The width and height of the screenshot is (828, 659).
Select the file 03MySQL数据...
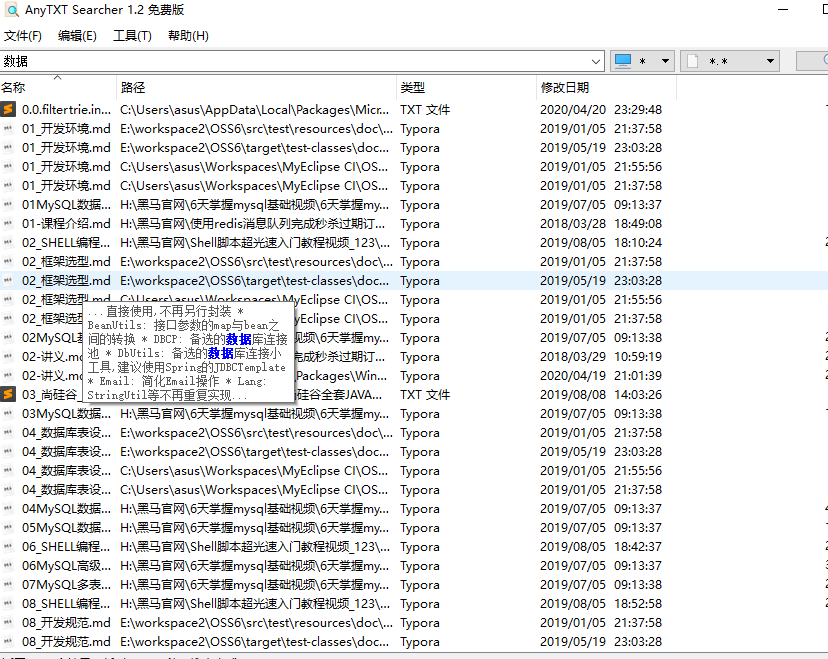[67, 413]
